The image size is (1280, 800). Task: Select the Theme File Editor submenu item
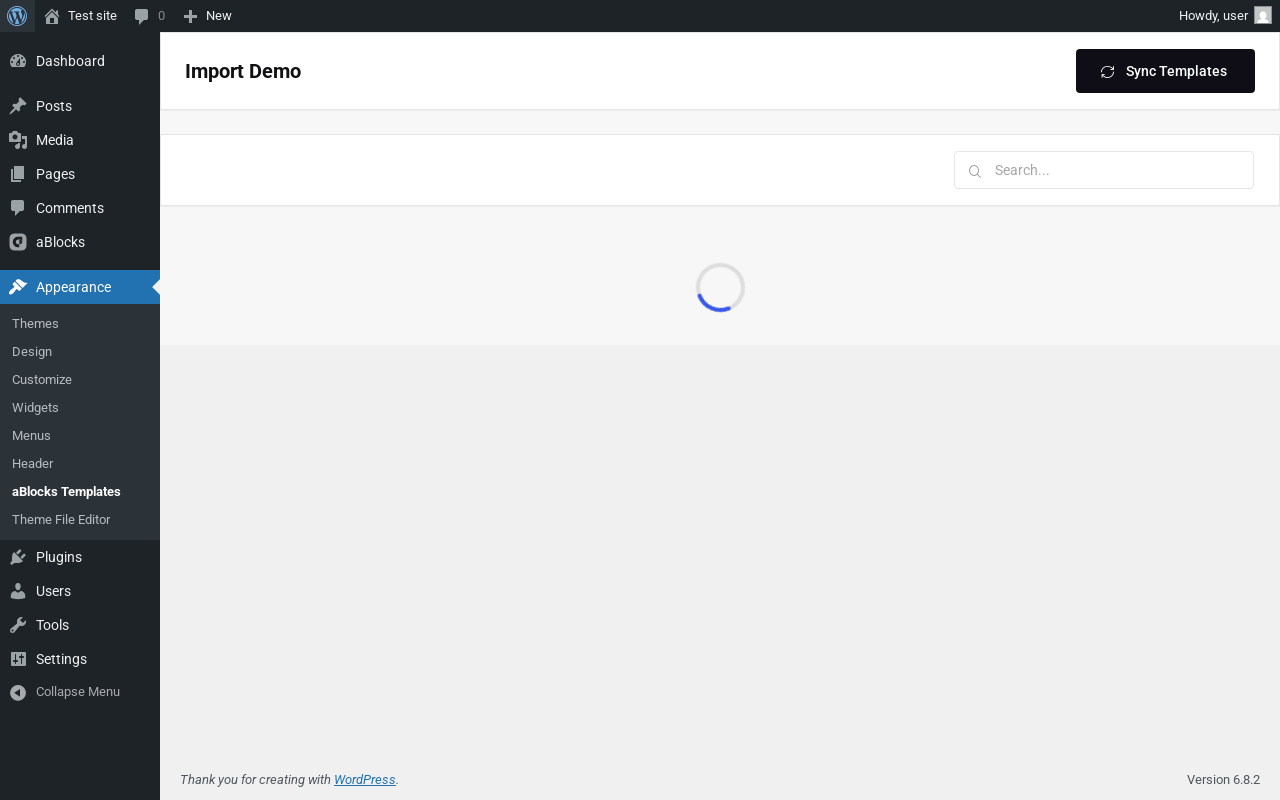pos(61,519)
